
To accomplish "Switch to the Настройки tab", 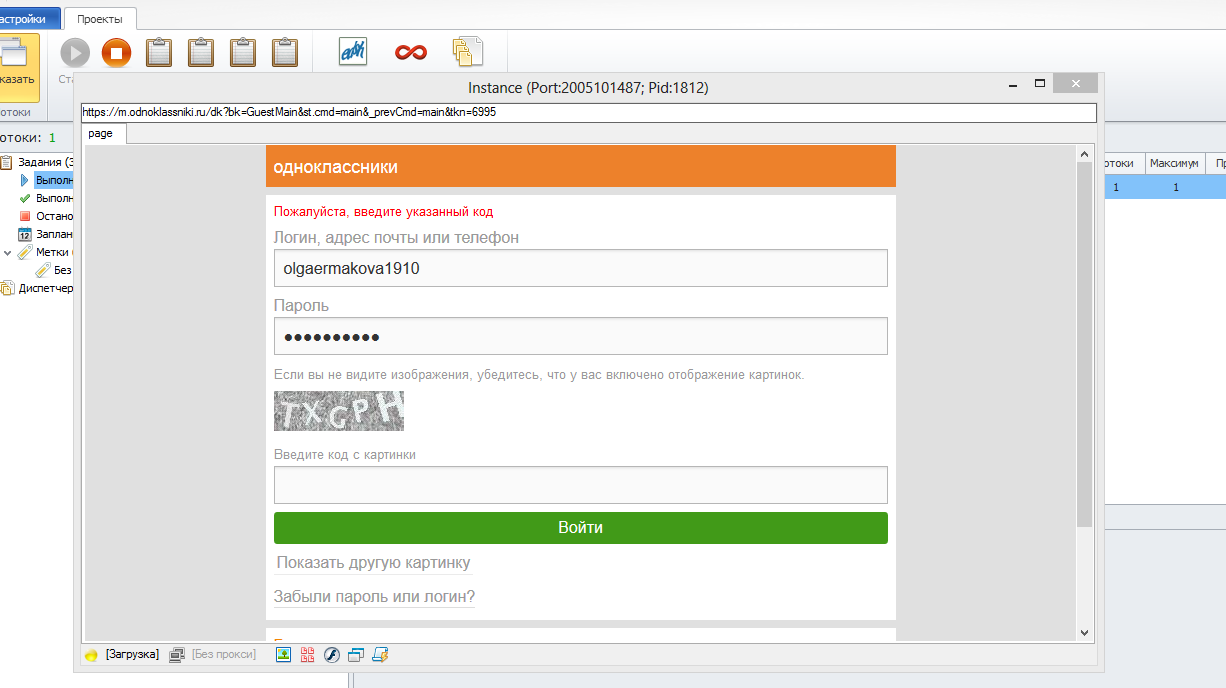I will 30,18.
